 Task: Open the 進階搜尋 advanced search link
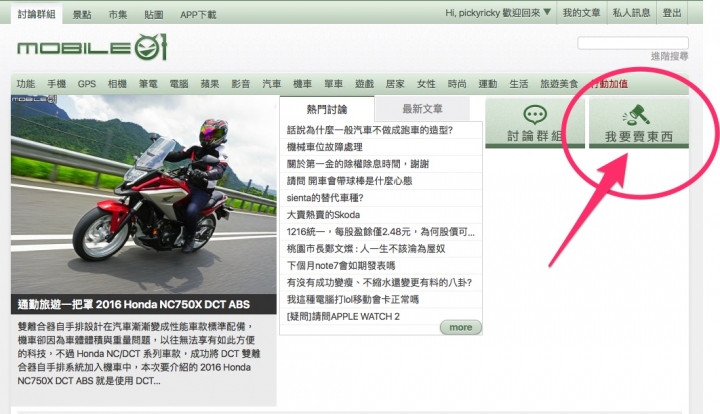coord(669,56)
